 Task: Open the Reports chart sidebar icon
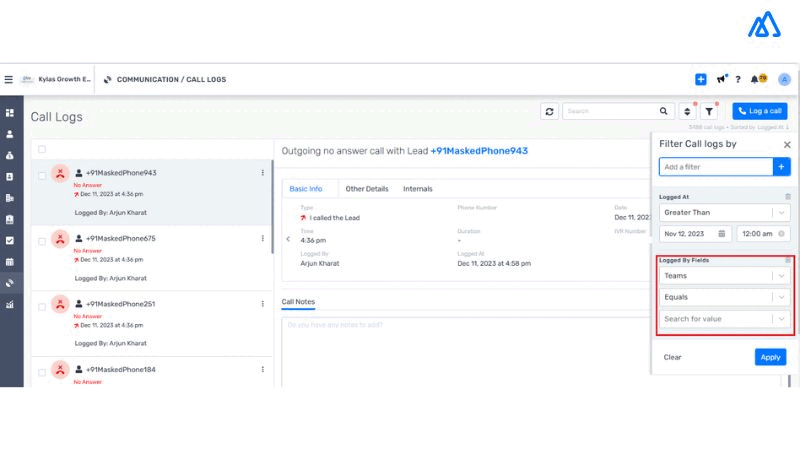click(10, 305)
